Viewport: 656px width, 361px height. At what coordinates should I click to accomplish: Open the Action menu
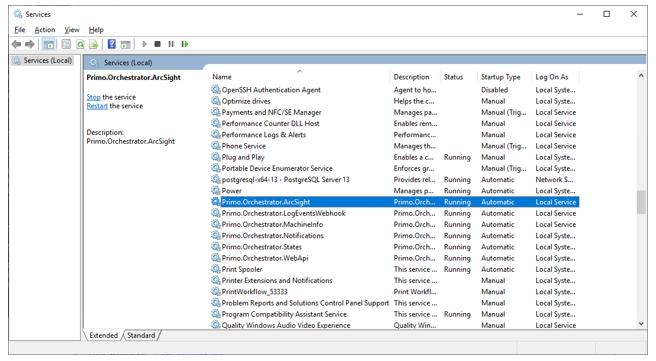click(45, 30)
